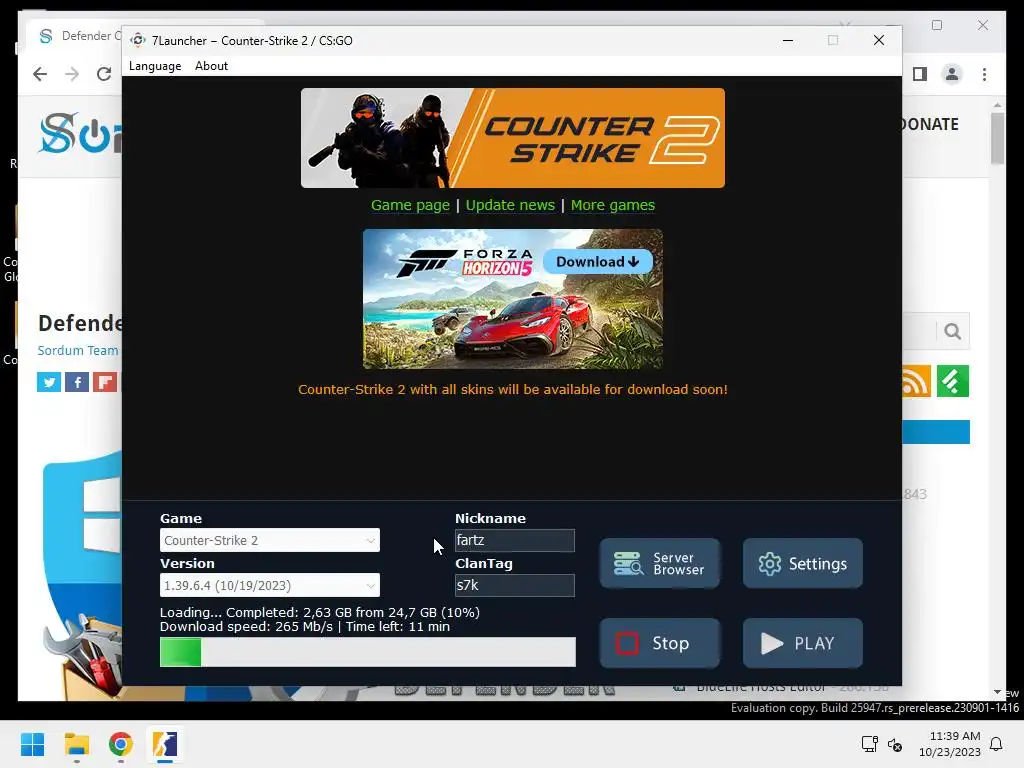Open the Windows Start menu

[x=32, y=744]
